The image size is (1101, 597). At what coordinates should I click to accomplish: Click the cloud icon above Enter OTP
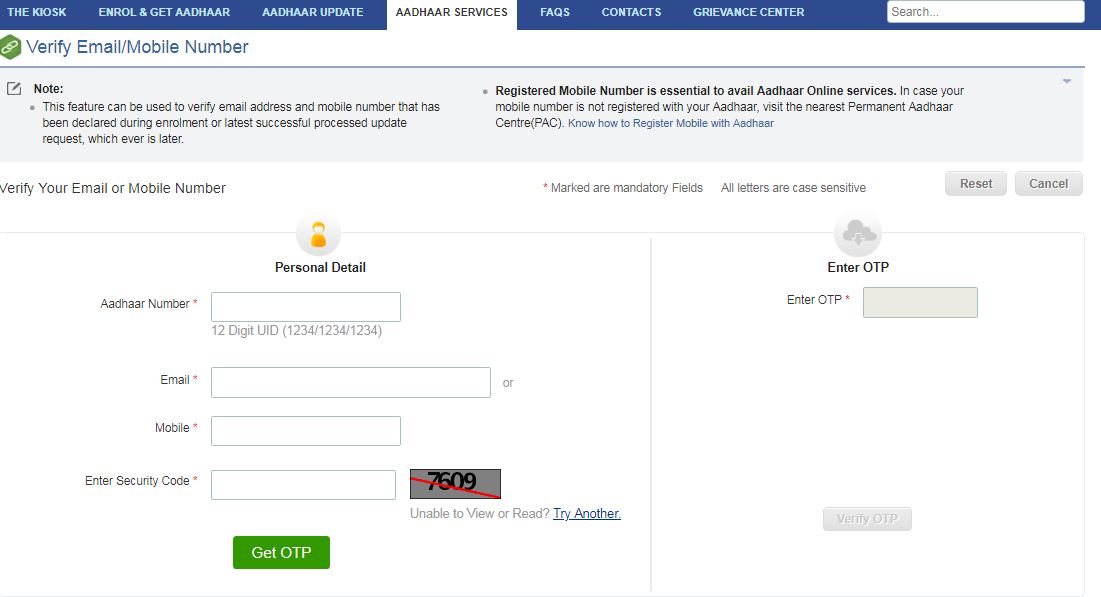[x=857, y=233]
